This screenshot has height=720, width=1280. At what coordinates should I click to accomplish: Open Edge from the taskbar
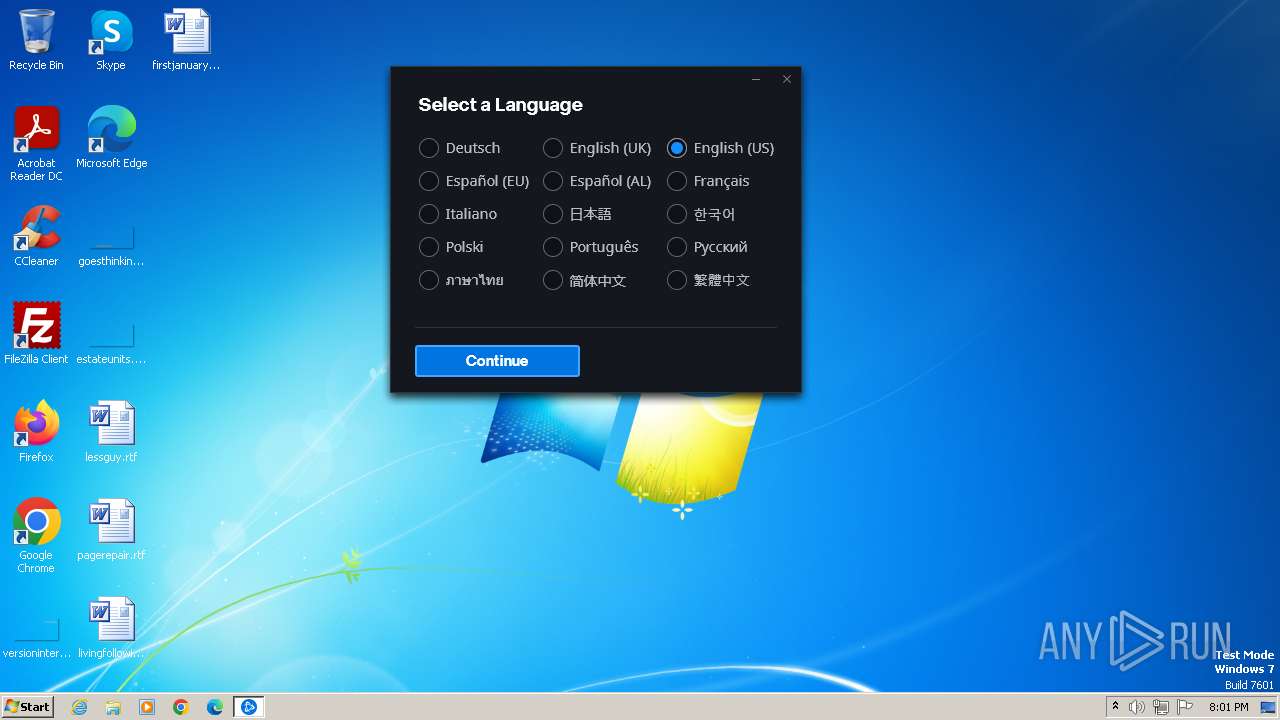coord(215,707)
